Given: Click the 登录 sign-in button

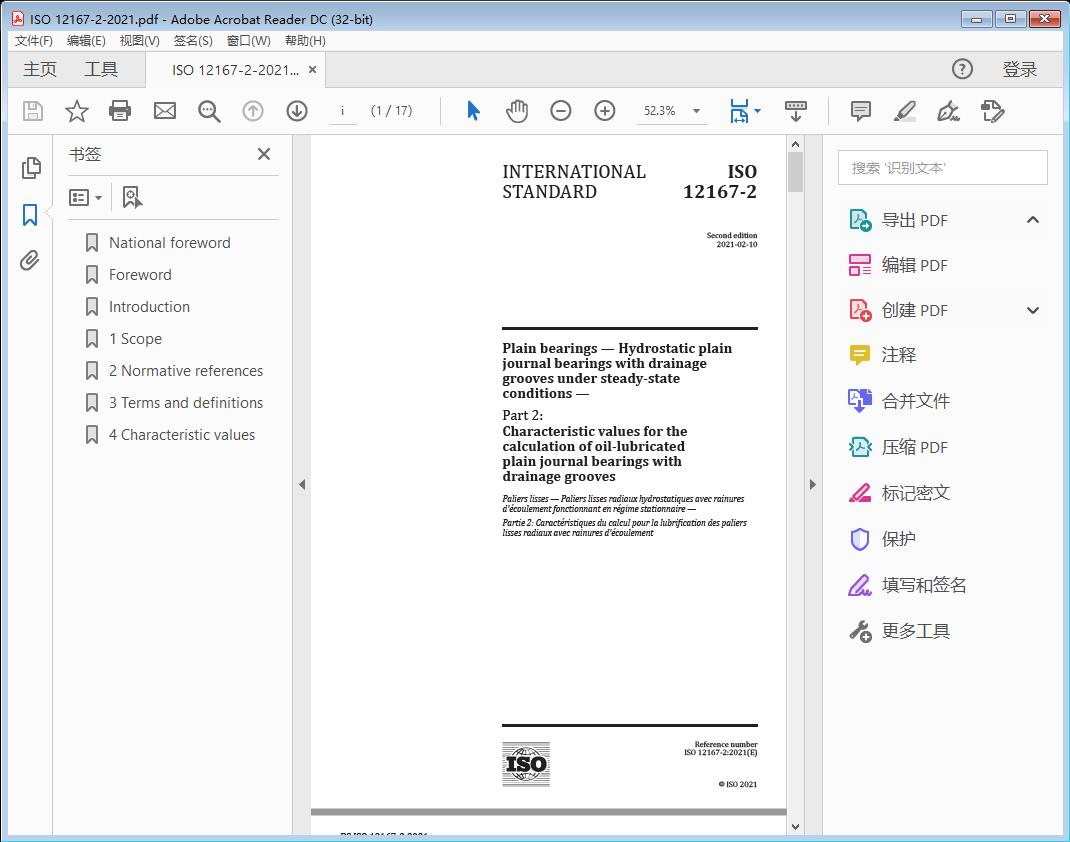Looking at the screenshot, I should [x=1019, y=69].
